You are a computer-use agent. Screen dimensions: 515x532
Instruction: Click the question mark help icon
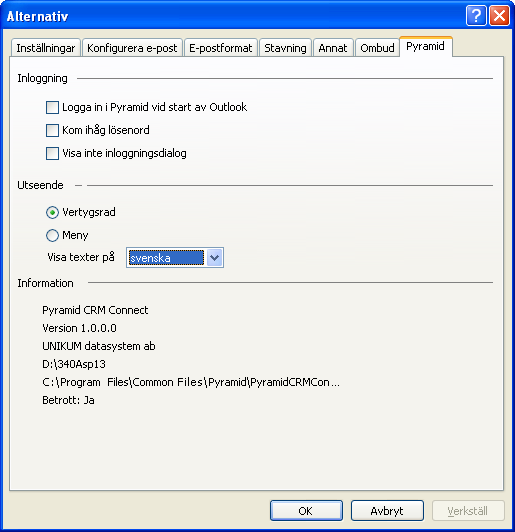pyautogui.click(x=476, y=16)
